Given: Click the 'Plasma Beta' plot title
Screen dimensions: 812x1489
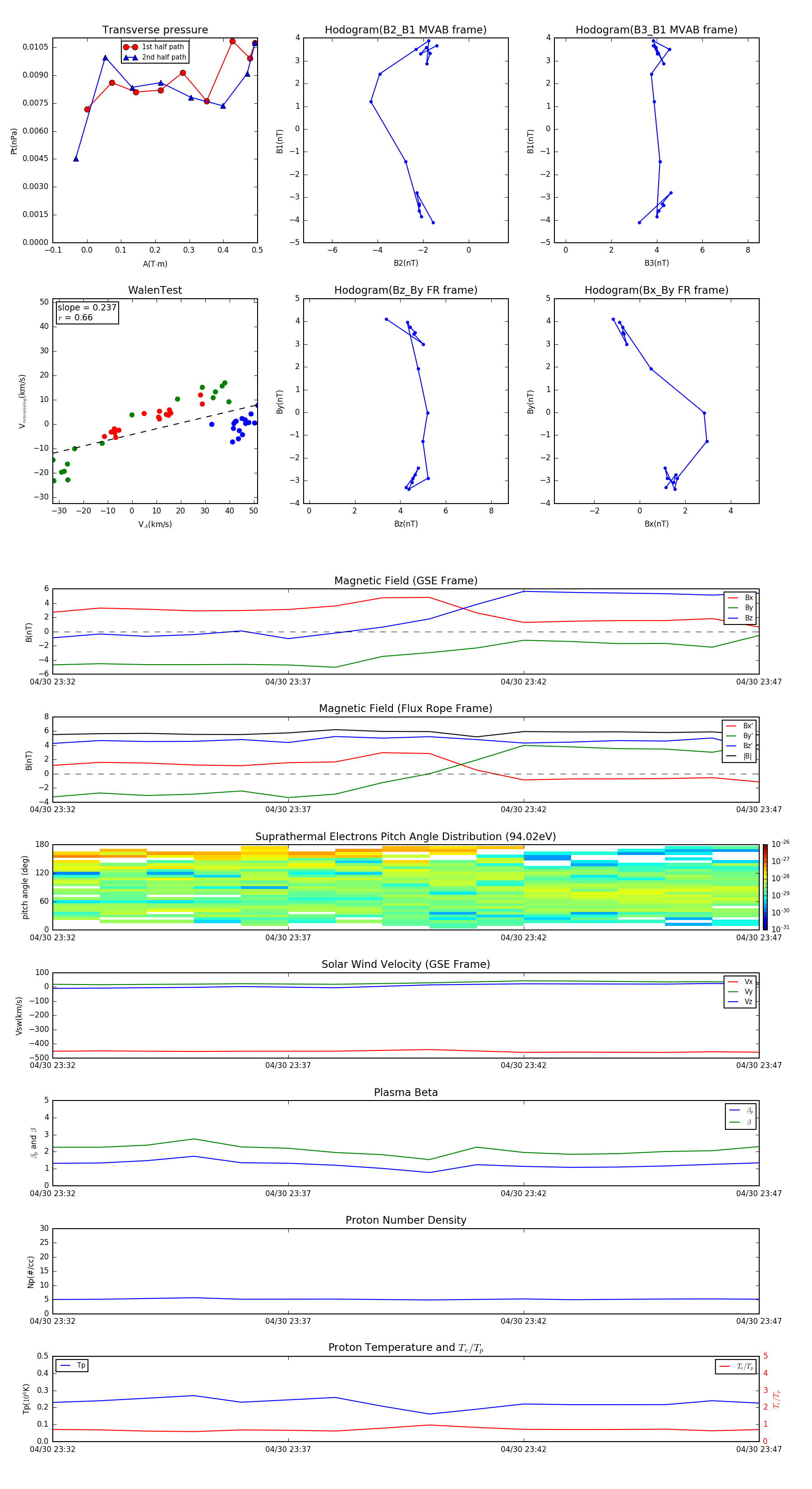Looking at the screenshot, I should pyautogui.click(x=406, y=1092).
